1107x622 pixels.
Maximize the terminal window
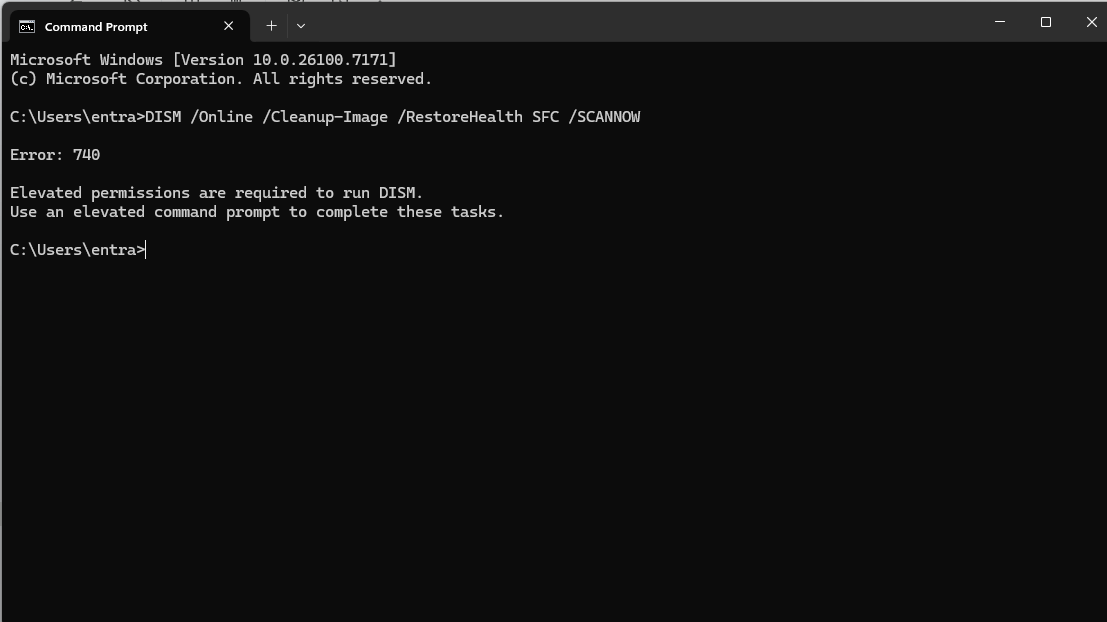coord(1046,22)
